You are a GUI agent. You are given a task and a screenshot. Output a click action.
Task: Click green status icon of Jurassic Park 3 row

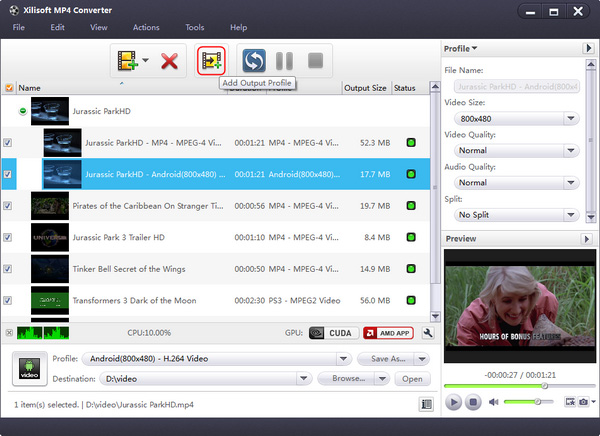[411, 237]
